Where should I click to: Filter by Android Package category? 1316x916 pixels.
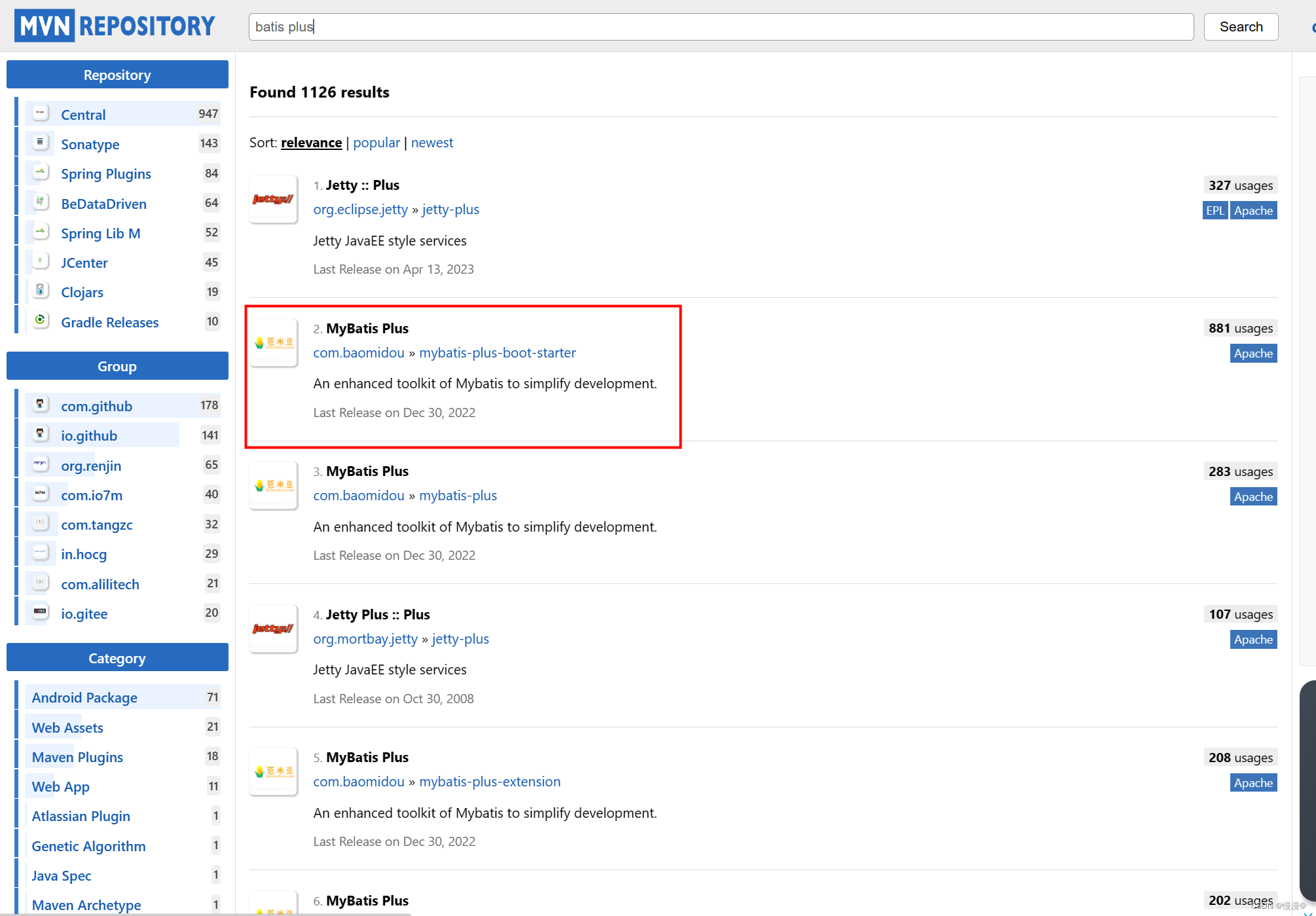(85, 698)
